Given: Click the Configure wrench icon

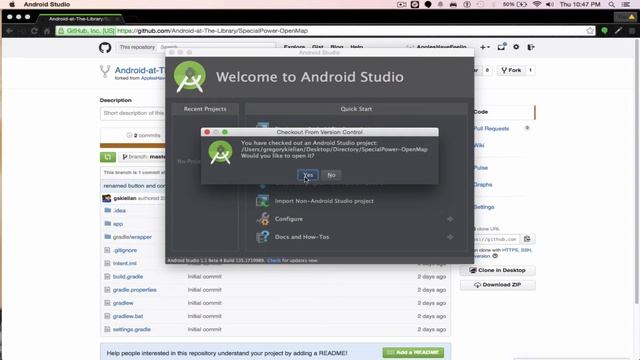Looking at the screenshot, I should 262,219.
